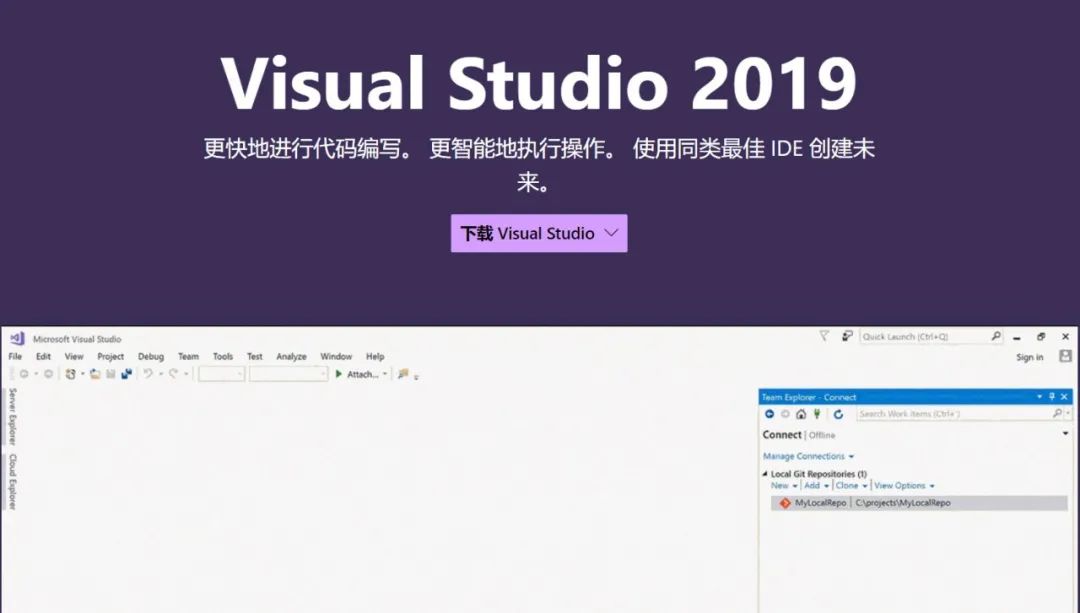Click the Local Git Repositories (1) heading
Viewport: 1080px width, 613px height.
(819, 474)
